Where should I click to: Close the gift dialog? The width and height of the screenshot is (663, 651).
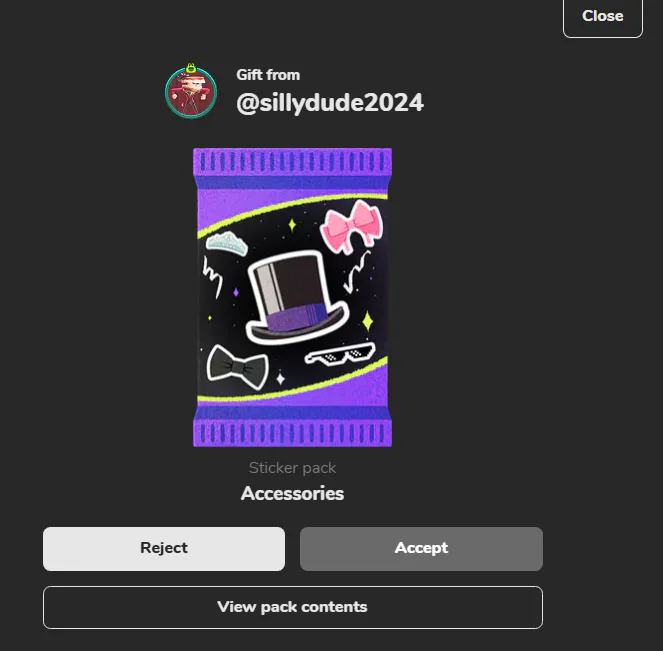603,17
